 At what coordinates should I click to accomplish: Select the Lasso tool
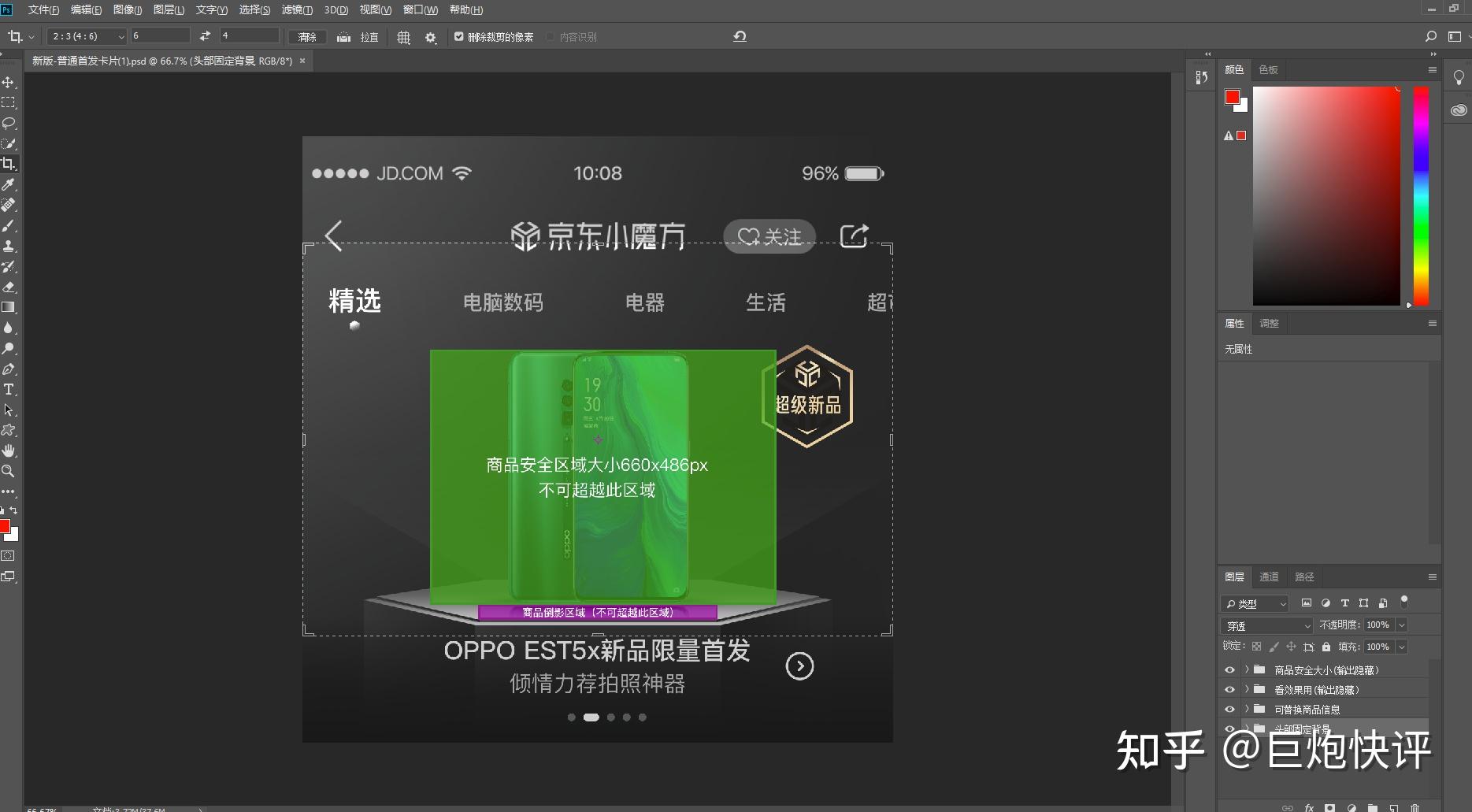(8, 123)
